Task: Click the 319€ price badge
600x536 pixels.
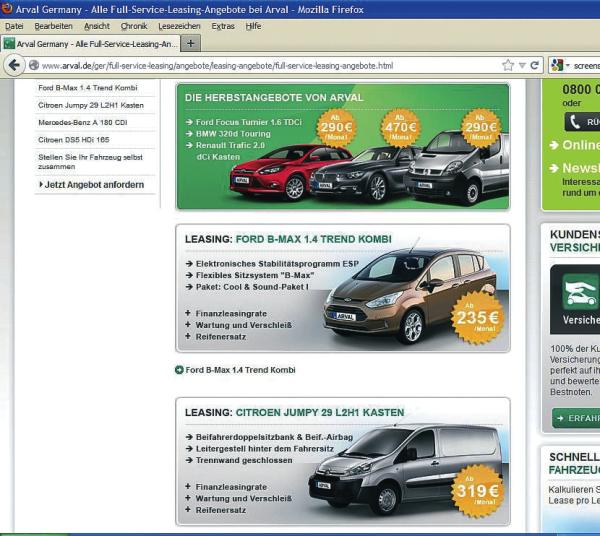Action: pos(478,491)
